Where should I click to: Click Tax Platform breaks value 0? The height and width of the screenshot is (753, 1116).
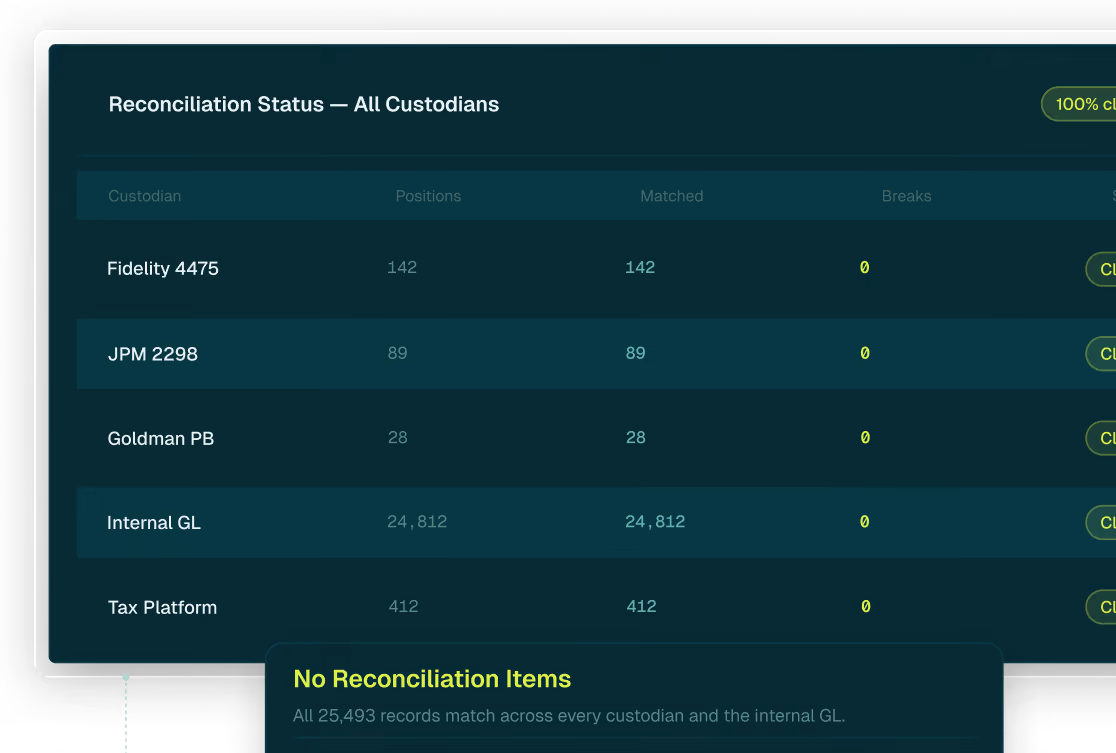click(x=865, y=606)
